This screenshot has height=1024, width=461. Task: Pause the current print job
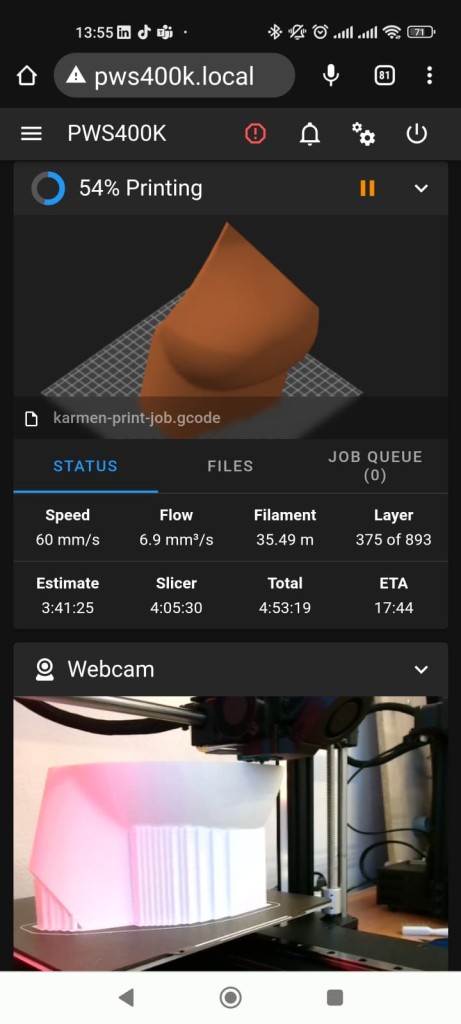368,188
